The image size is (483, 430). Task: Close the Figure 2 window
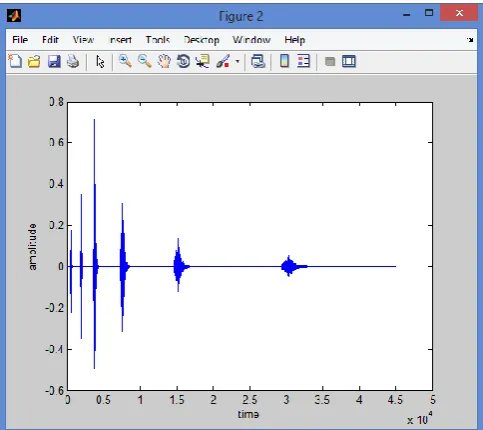pos(459,13)
